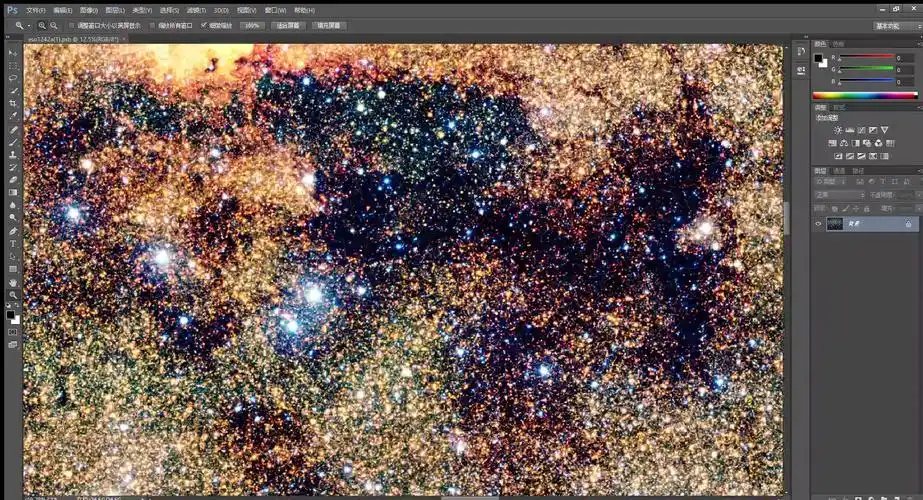Add an Exposure adjustment icon
Viewport: 923px width, 500px height.
click(872, 130)
